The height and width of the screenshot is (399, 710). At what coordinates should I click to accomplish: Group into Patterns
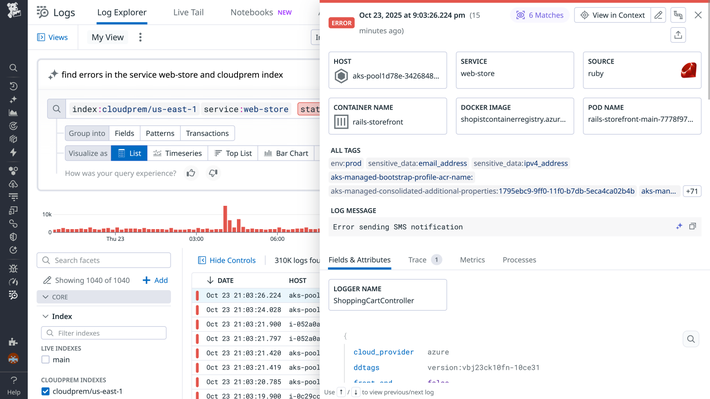tap(160, 133)
